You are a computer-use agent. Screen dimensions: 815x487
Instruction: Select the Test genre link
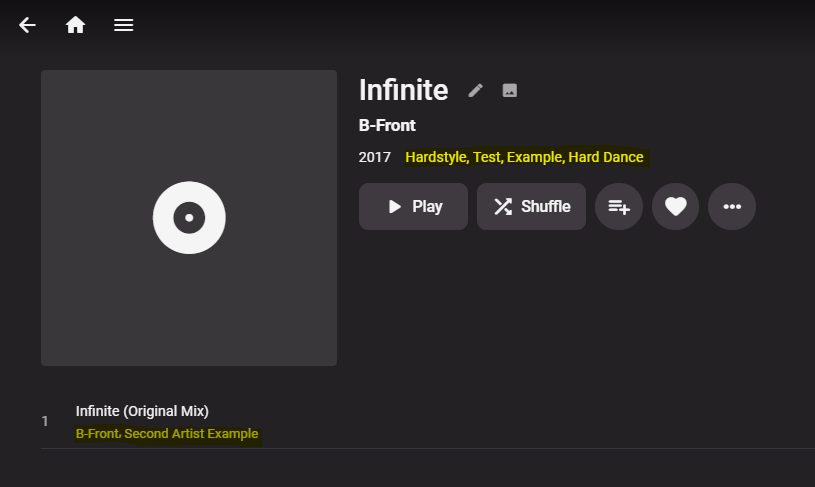pos(487,157)
